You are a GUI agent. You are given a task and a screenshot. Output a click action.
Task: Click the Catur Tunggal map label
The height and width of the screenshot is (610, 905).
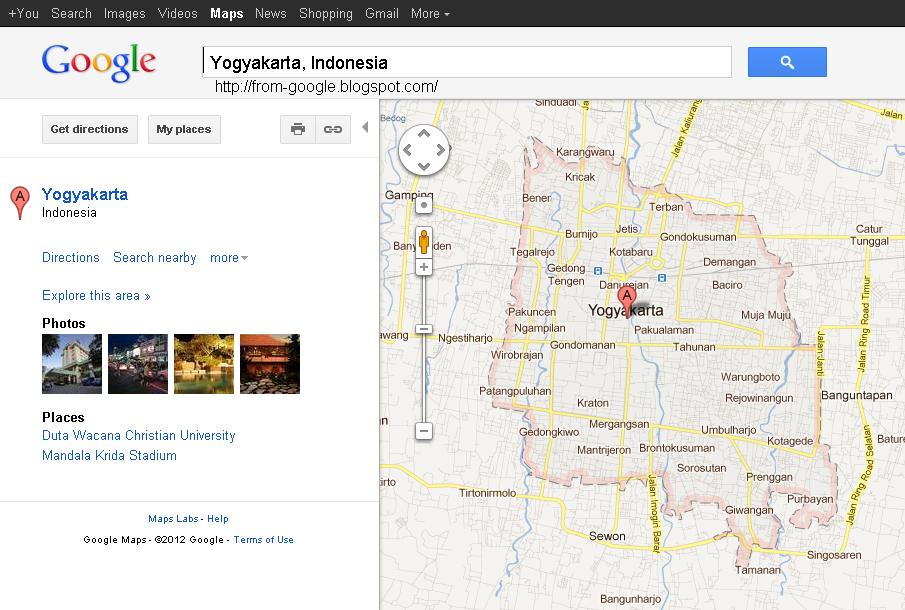click(x=869, y=235)
